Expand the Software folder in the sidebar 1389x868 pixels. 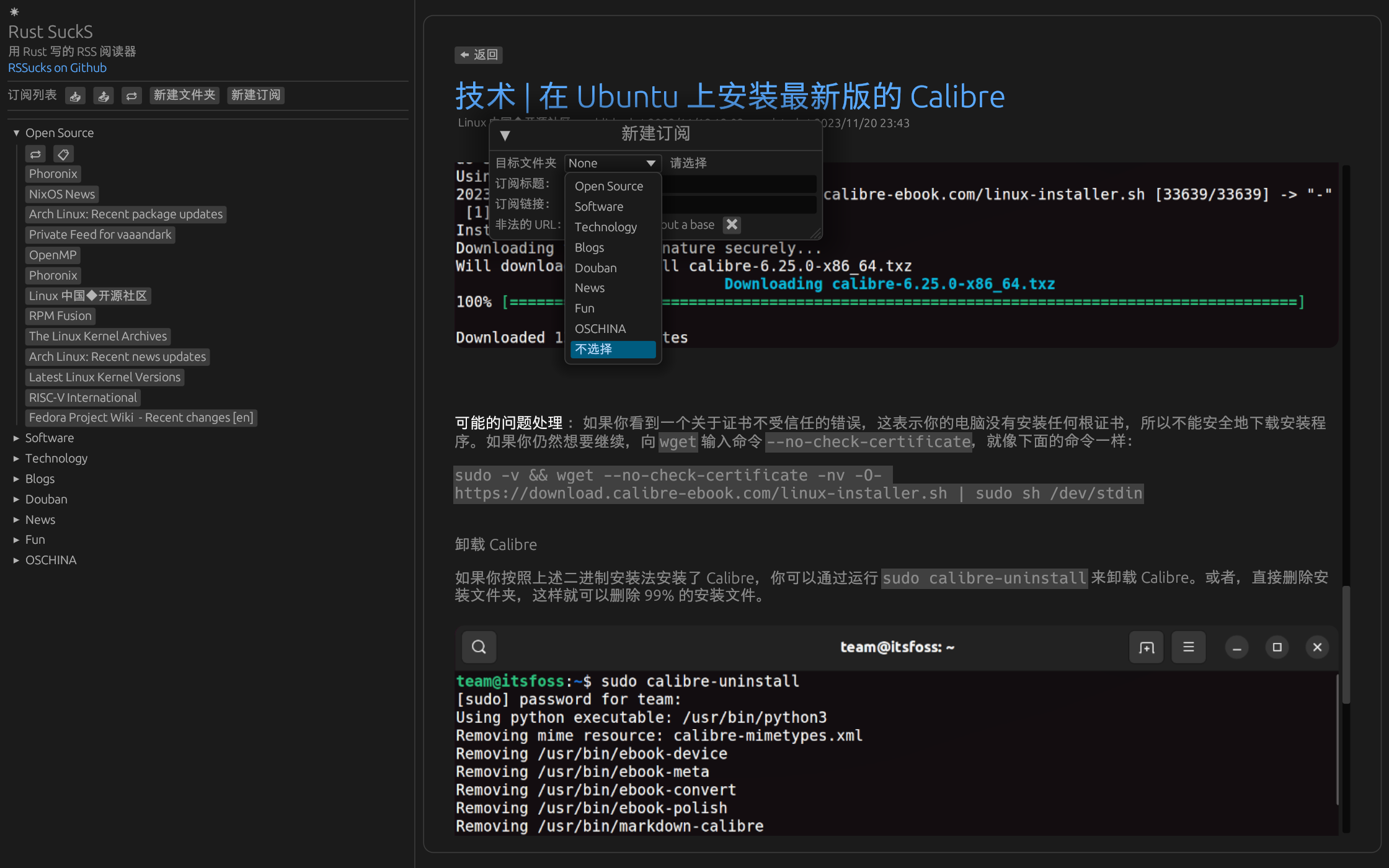pyautogui.click(x=17, y=438)
